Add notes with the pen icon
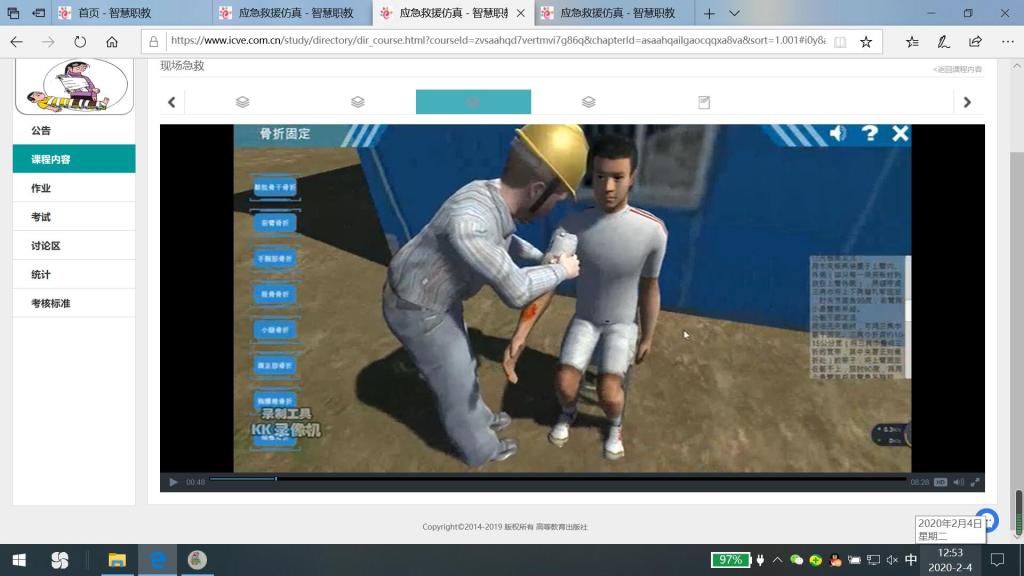 click(944, 42)
